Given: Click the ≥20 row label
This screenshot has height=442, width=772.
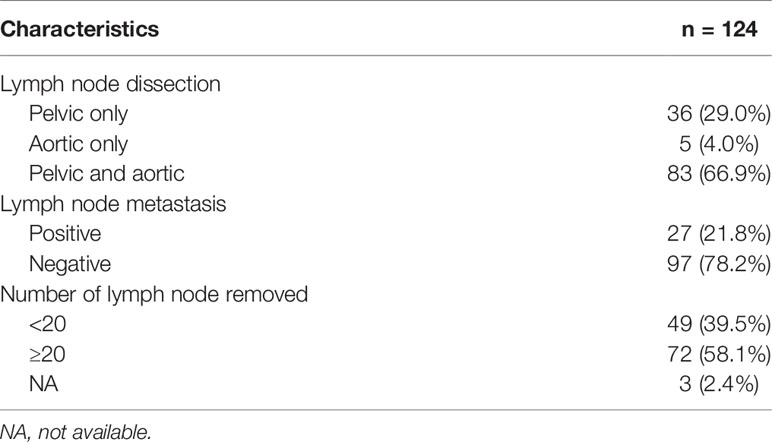Looking at the screenshot, I should [x=47, y=354].
